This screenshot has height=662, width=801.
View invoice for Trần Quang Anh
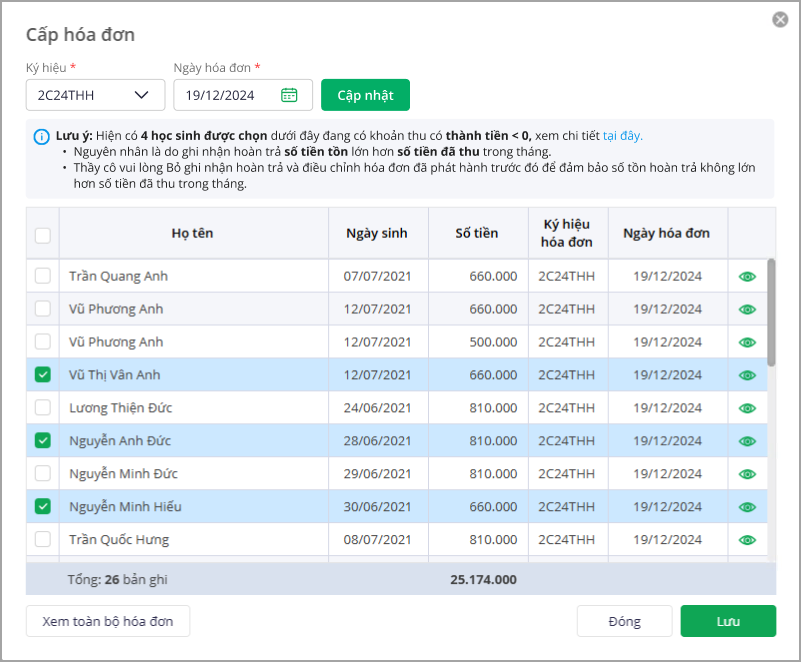[x=747, y=276]
